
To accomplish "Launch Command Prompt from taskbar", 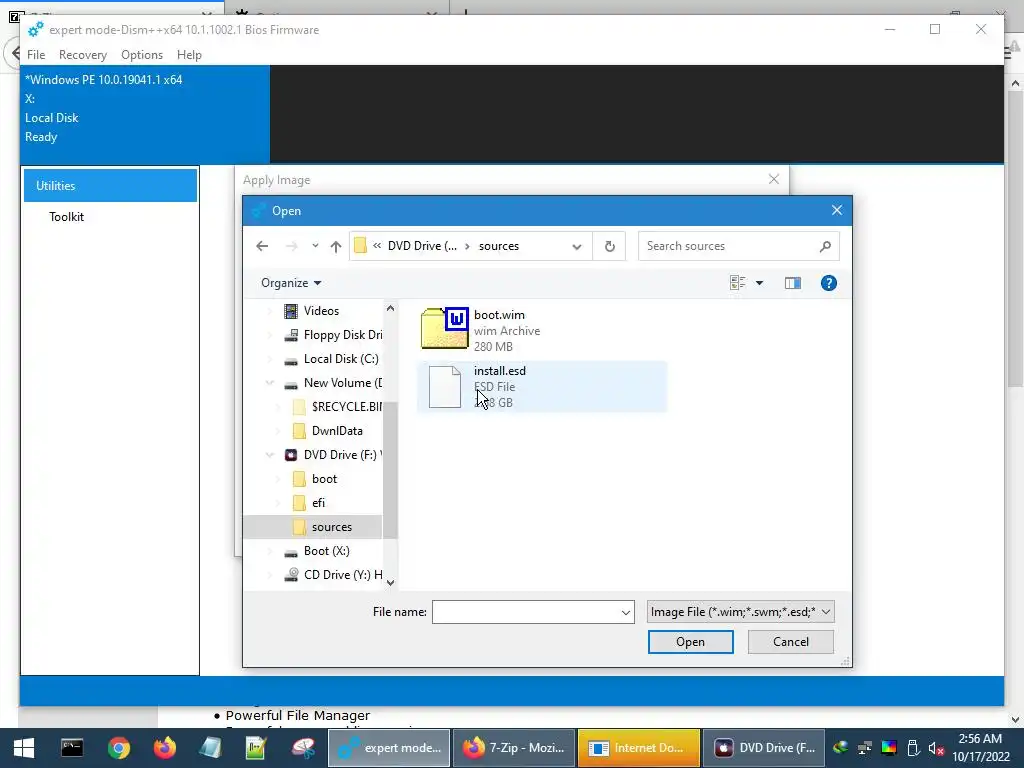I will tap(72, 748).
